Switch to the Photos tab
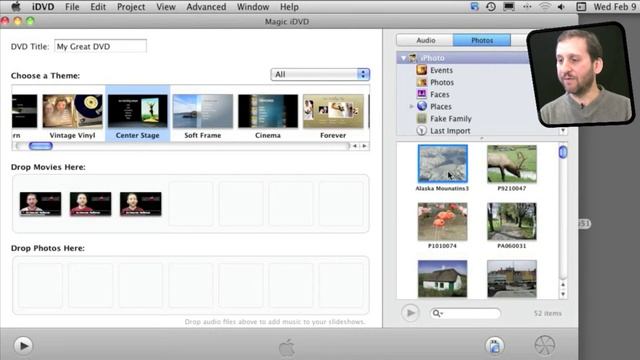The width and height of the screenshot is (640, 360). click(482, 40)
